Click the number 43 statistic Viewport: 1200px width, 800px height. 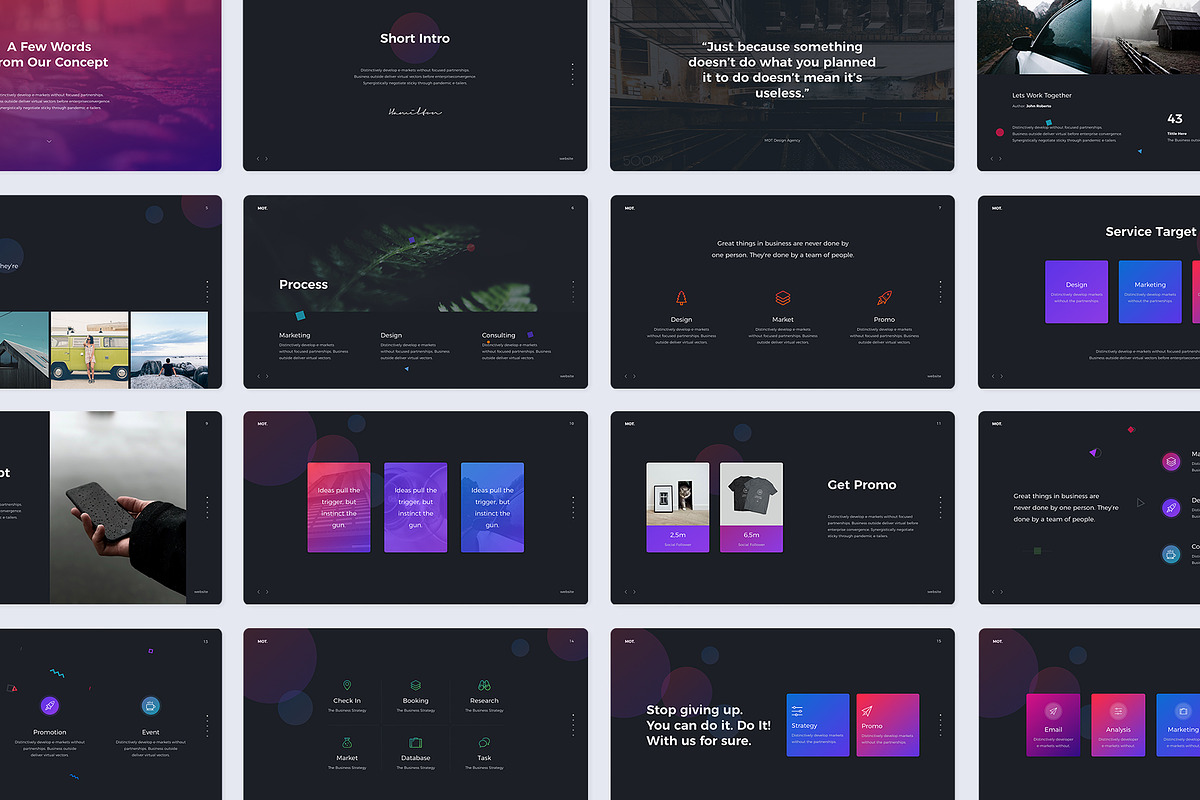point(1175,119)
